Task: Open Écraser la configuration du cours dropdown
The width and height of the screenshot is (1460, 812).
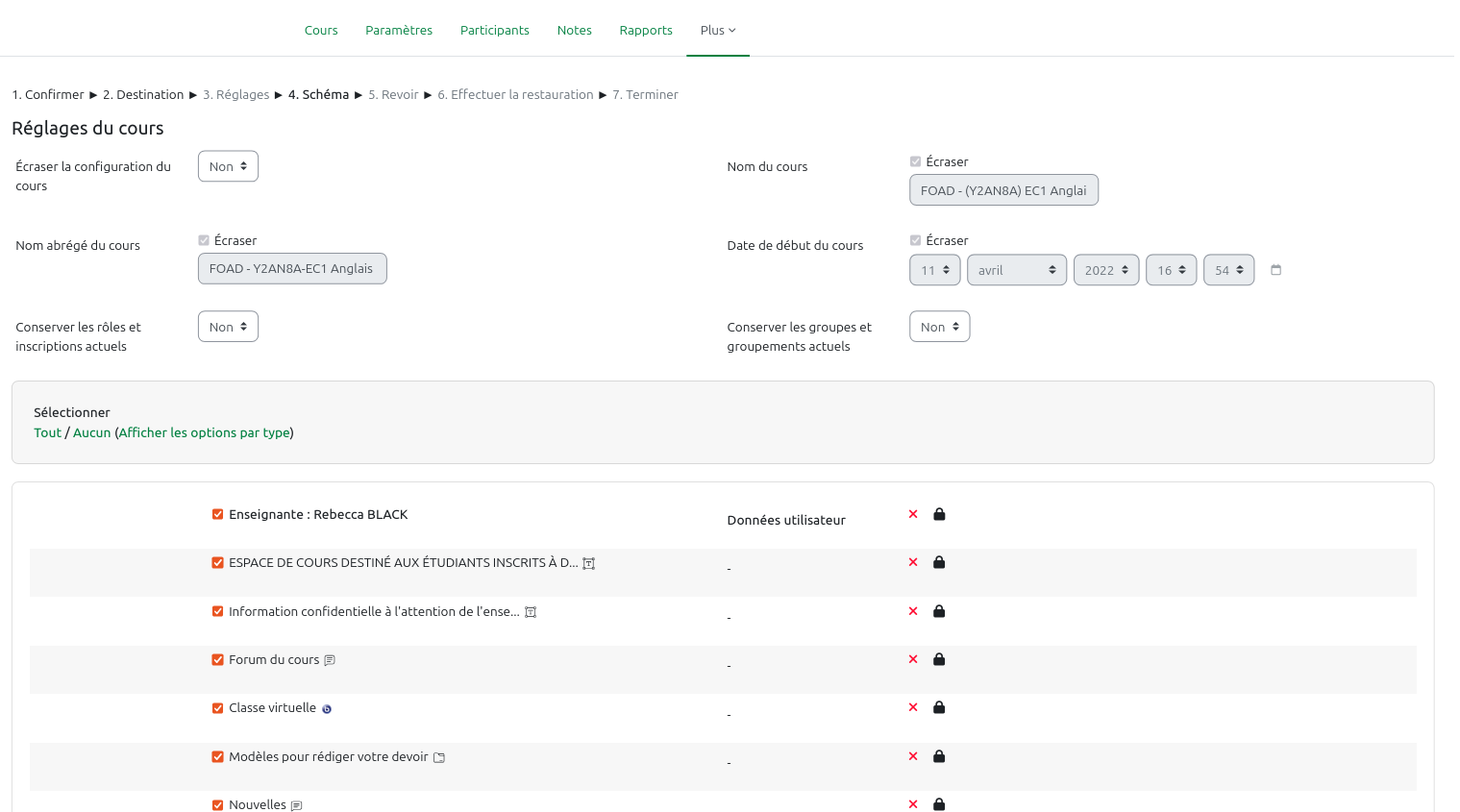Action: click(228, 166)
